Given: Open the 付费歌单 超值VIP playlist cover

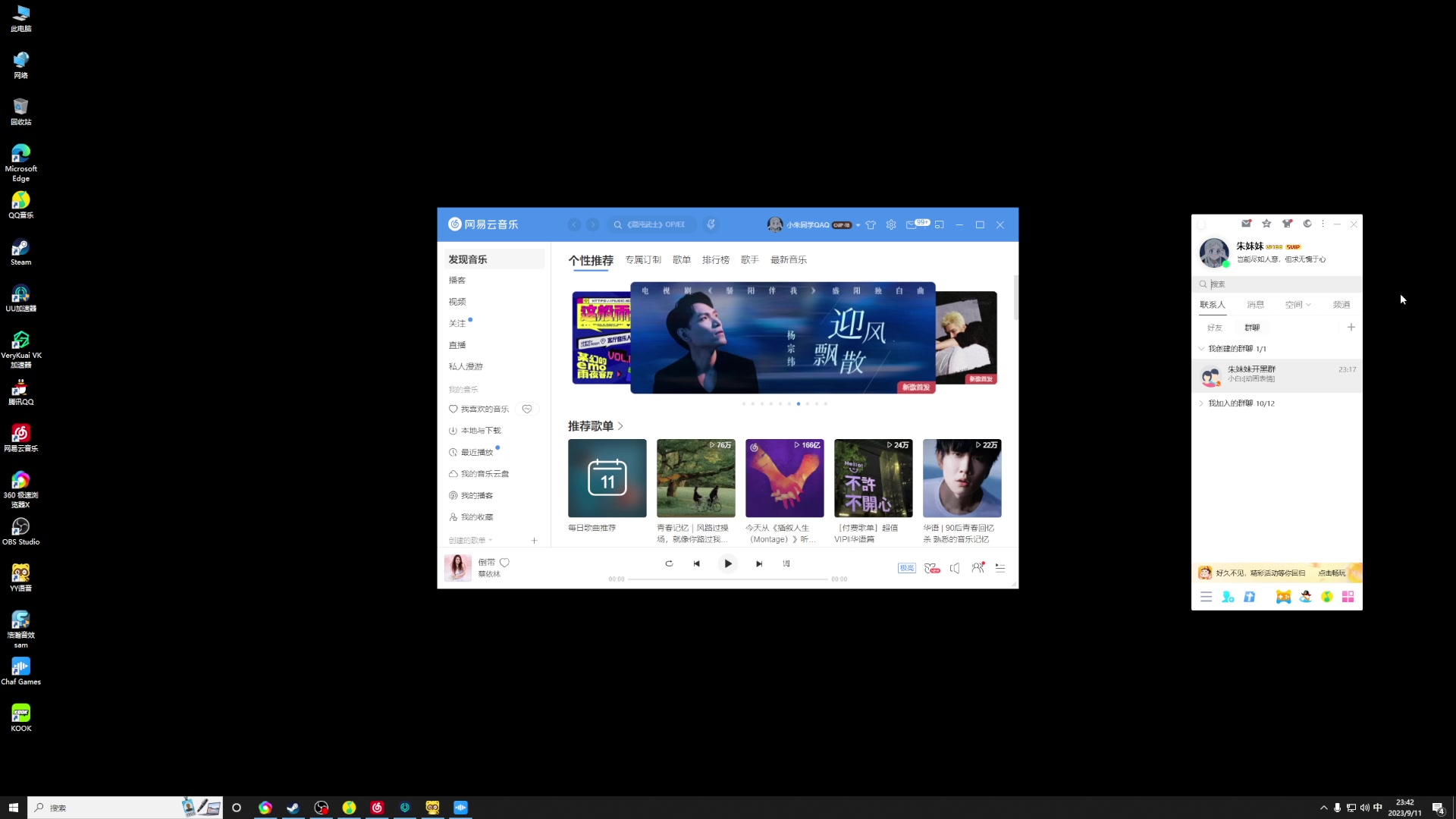Looking at the screenshot, I should tap(873, 478).
